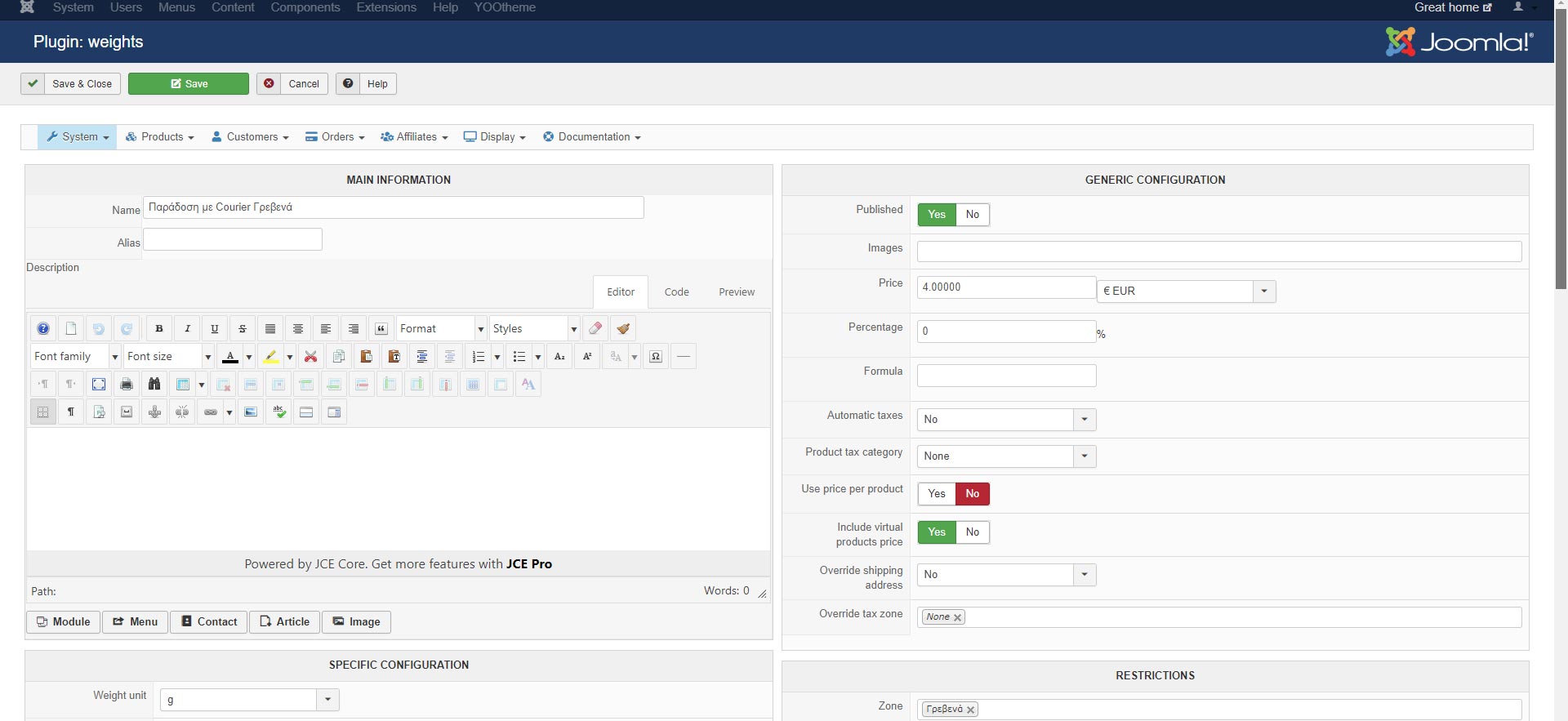
Task: Create a new blank document in the editor
Action: click(71, 328)
